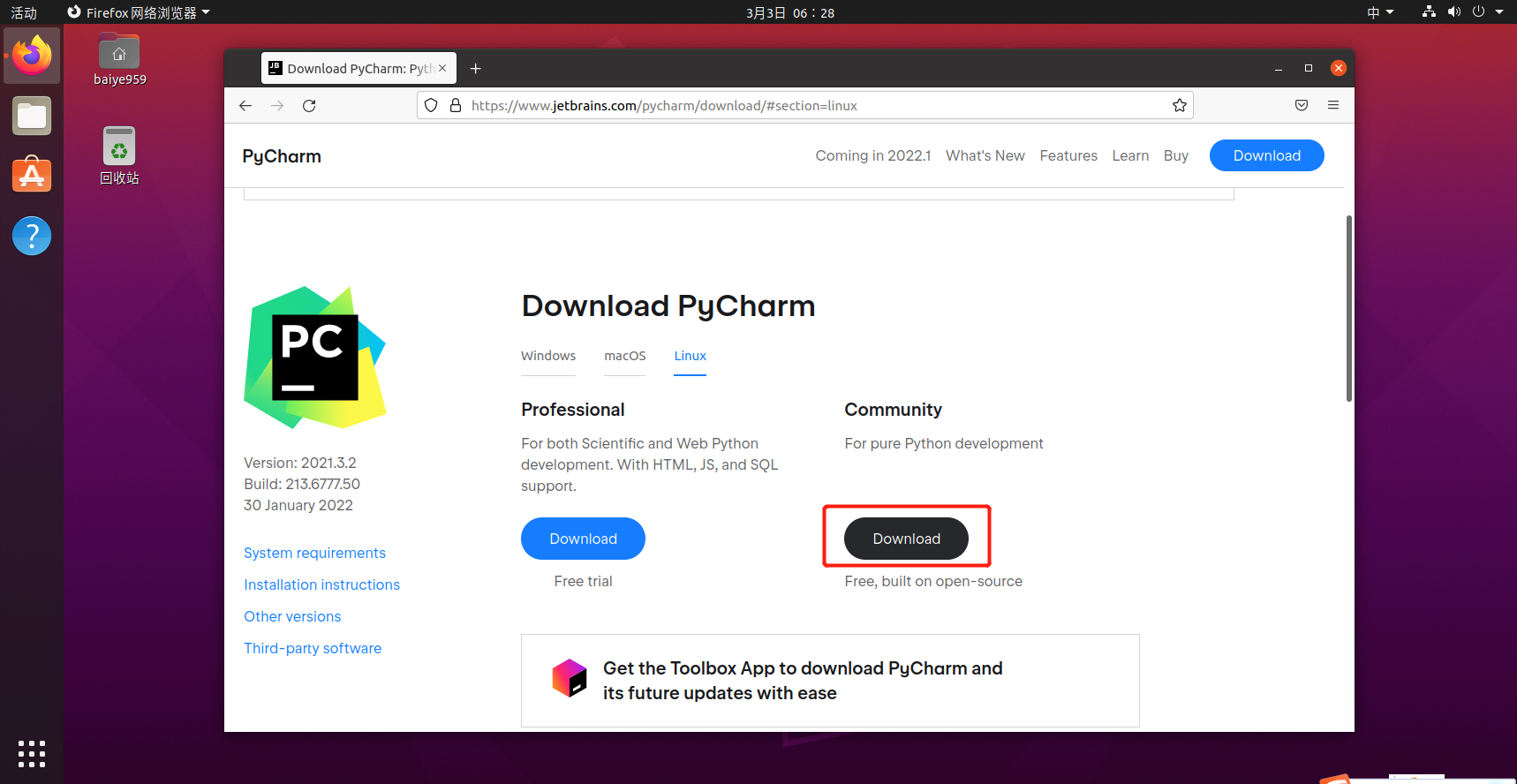This screenshot has height=784, width=1517.
Task: Open the 中 input method dropdown
Action: [1380, 12]
